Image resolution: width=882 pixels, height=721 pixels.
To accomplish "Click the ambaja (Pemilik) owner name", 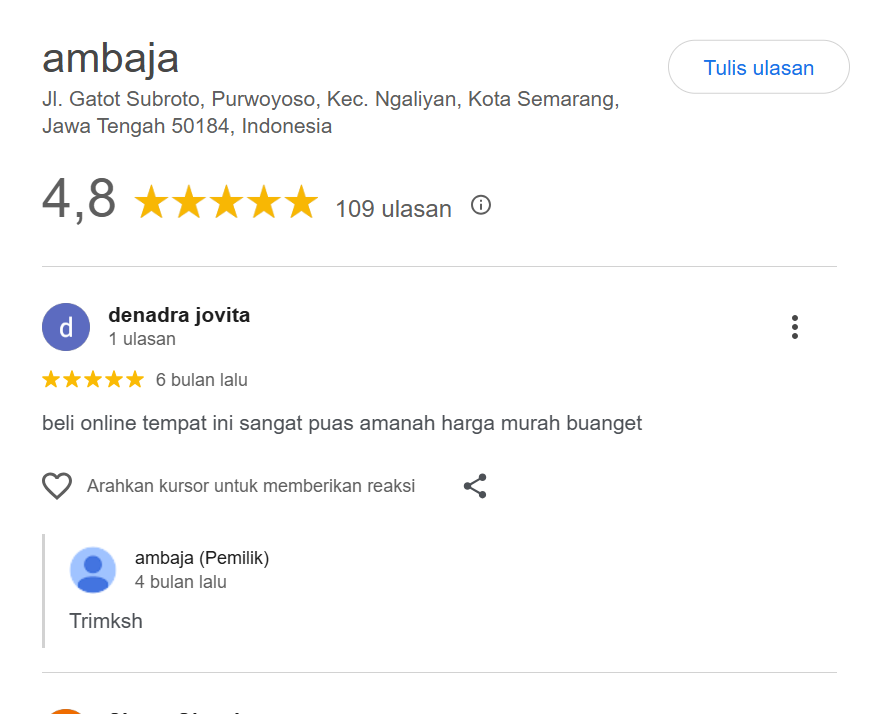I will point(202,558).
